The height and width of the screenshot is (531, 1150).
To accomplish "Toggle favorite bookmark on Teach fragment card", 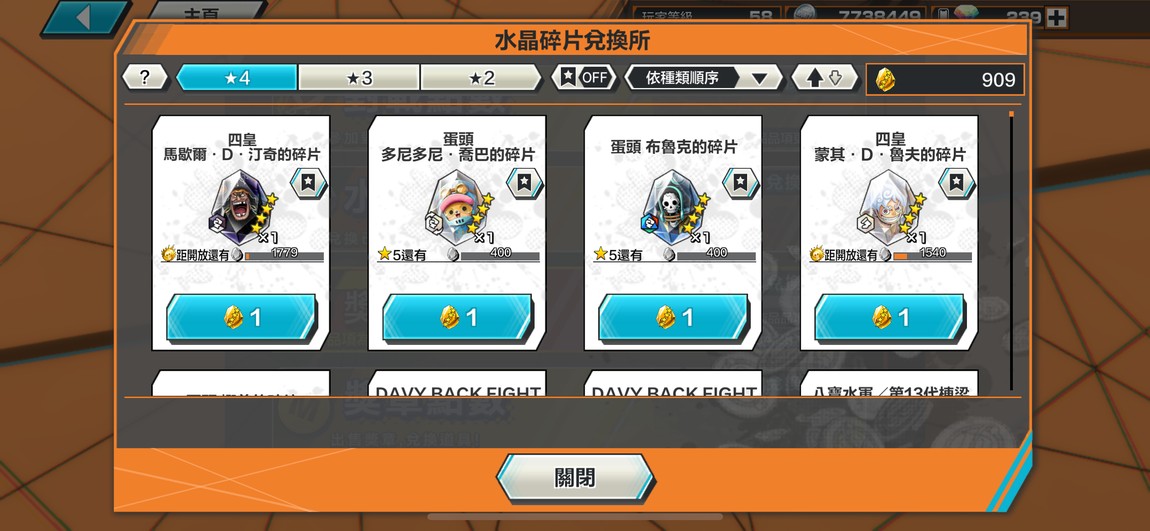I will [x=308, y=183].
